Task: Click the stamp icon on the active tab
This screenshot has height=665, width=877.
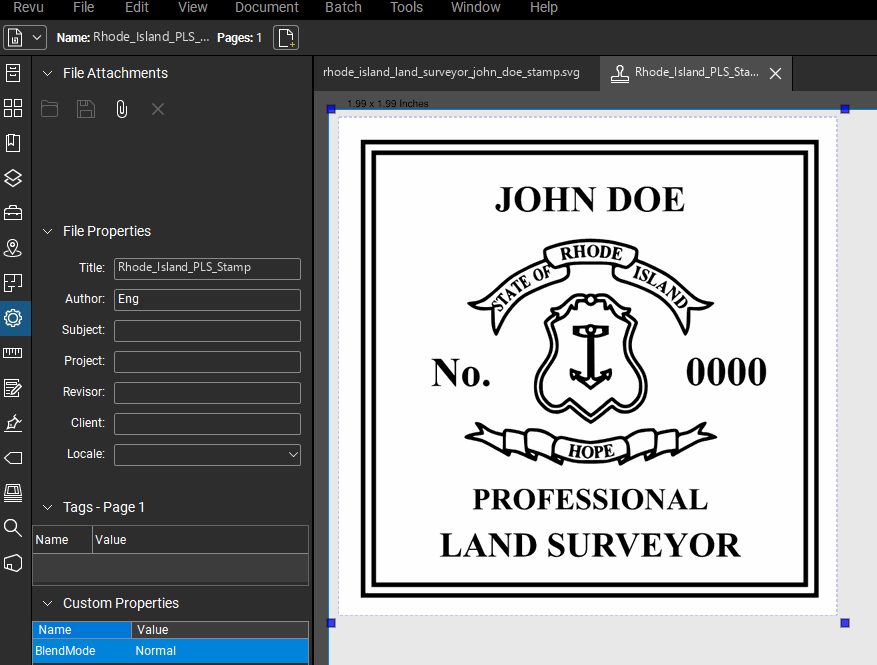Action: pos(619,73)
